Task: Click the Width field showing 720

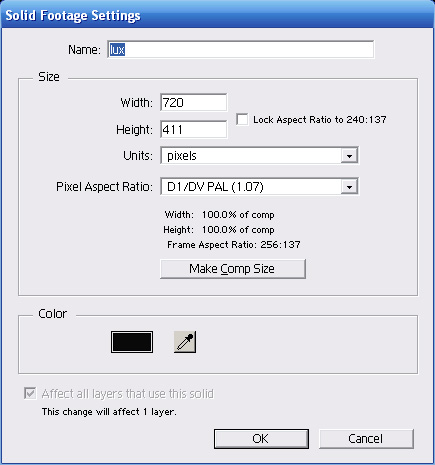Action: [194, 102]
